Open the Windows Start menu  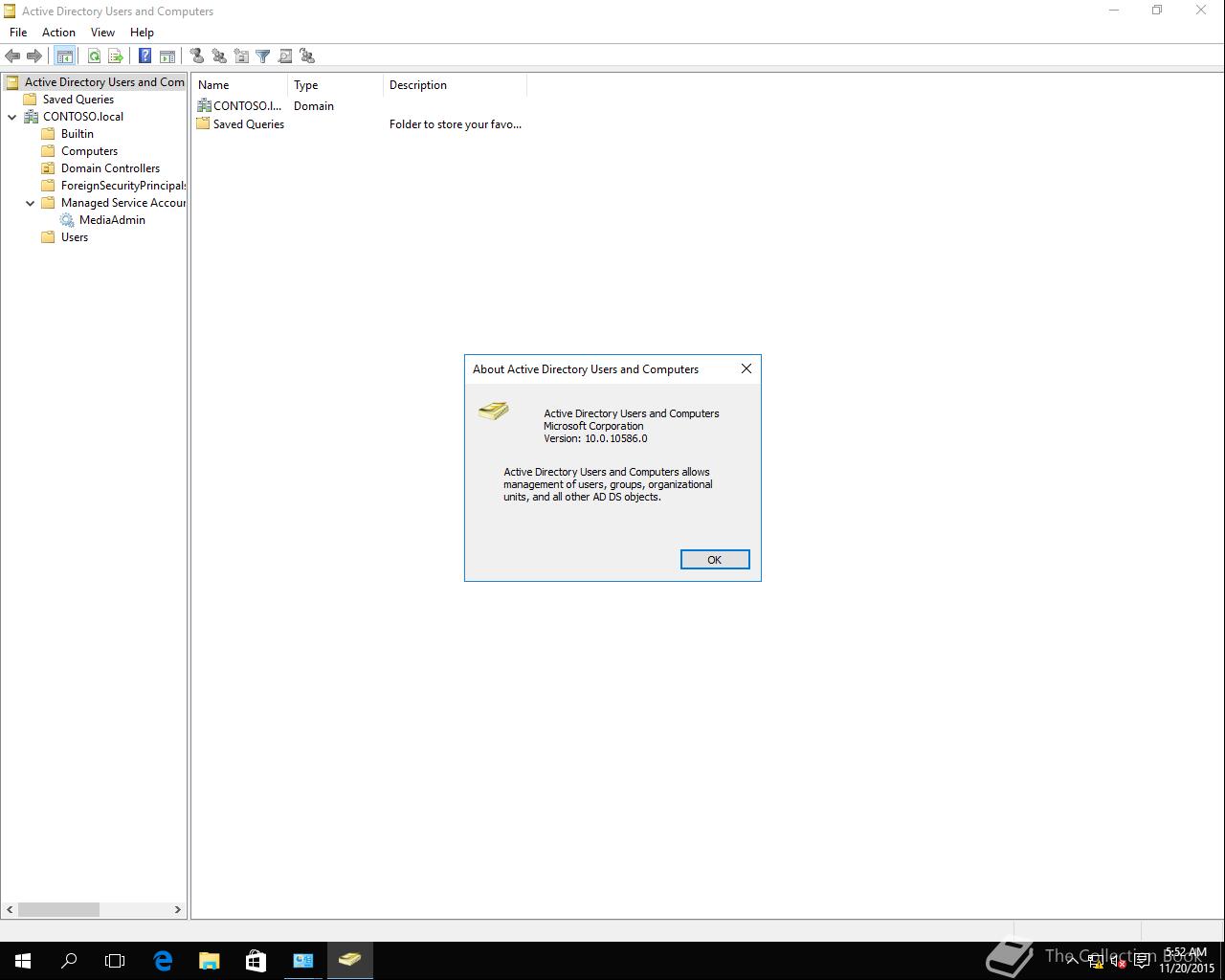tap(23, 960)
